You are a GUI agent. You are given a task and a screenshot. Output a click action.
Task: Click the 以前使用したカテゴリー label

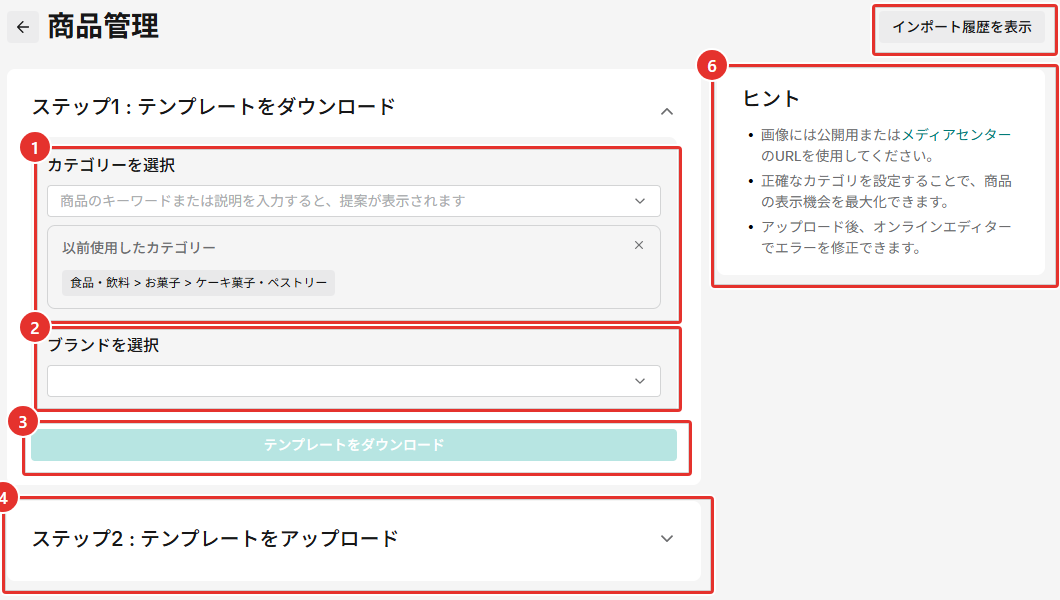click(x=139, y=248)
